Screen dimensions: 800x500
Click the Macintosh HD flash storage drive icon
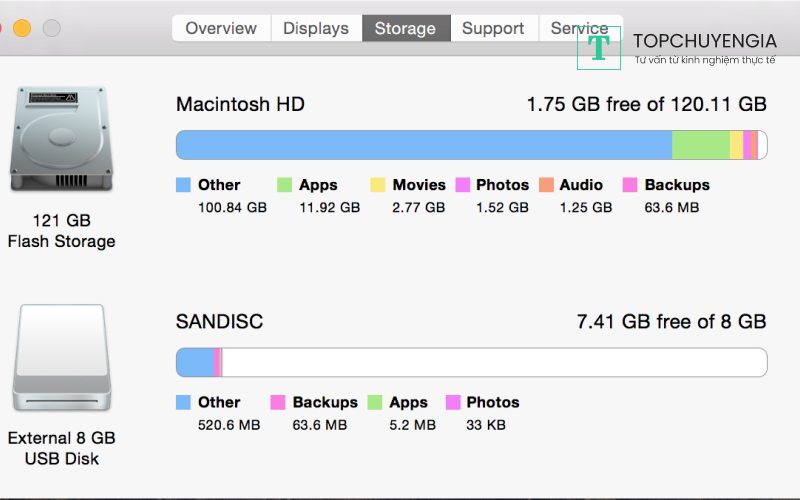(61, 140)
